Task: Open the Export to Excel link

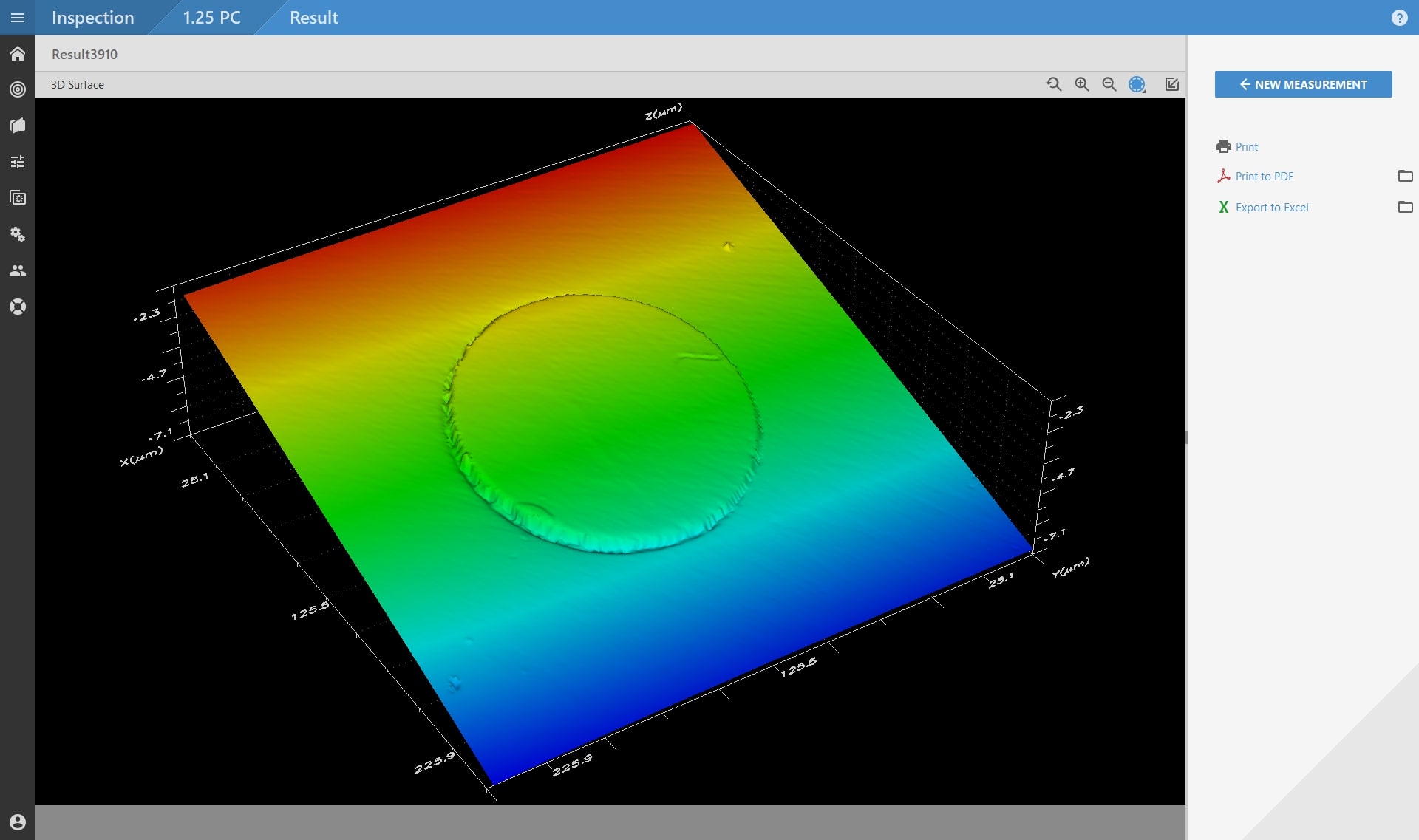Action: point(1271,207)
